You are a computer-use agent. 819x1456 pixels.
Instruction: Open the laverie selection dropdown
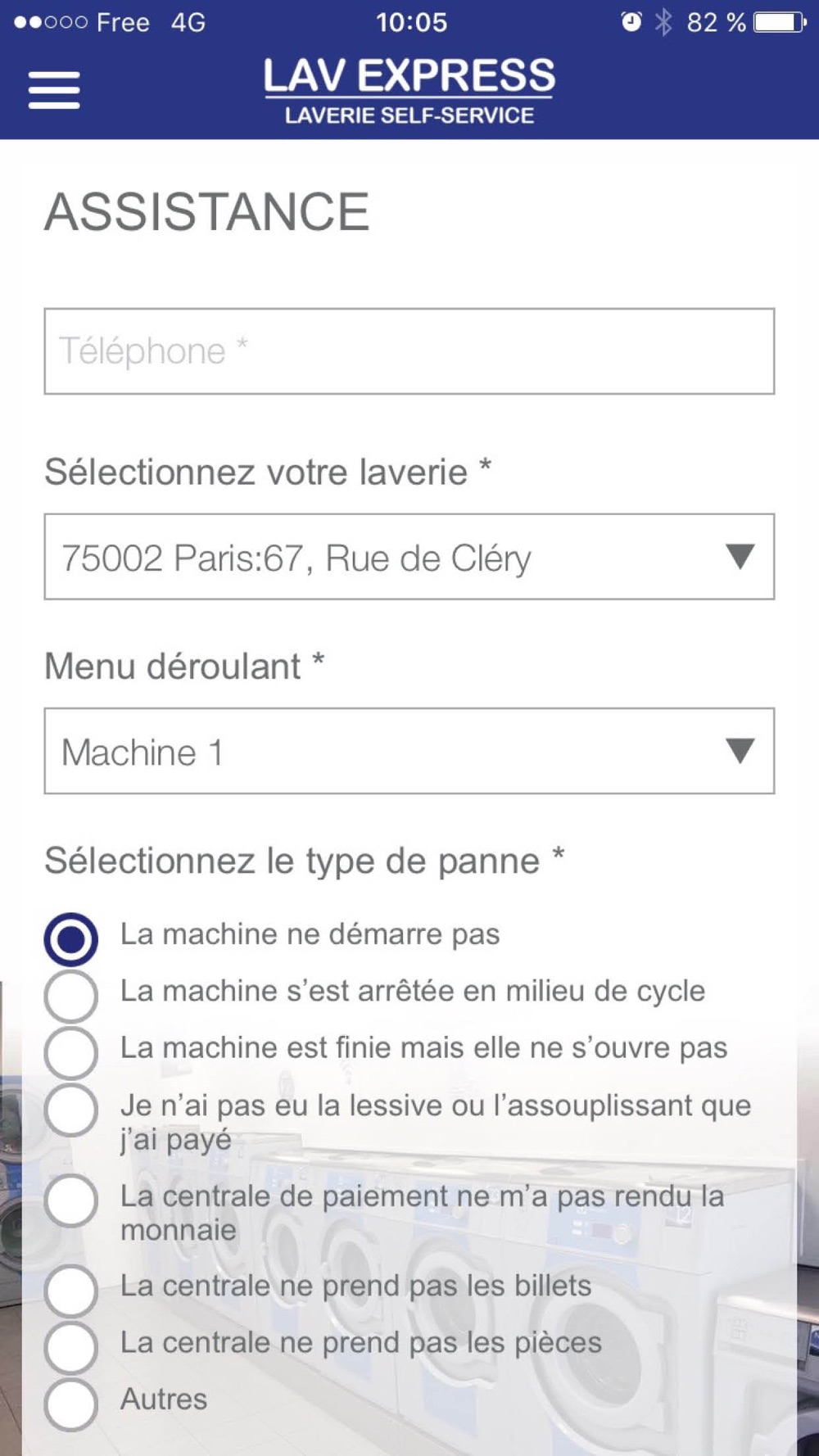point(409,557)
